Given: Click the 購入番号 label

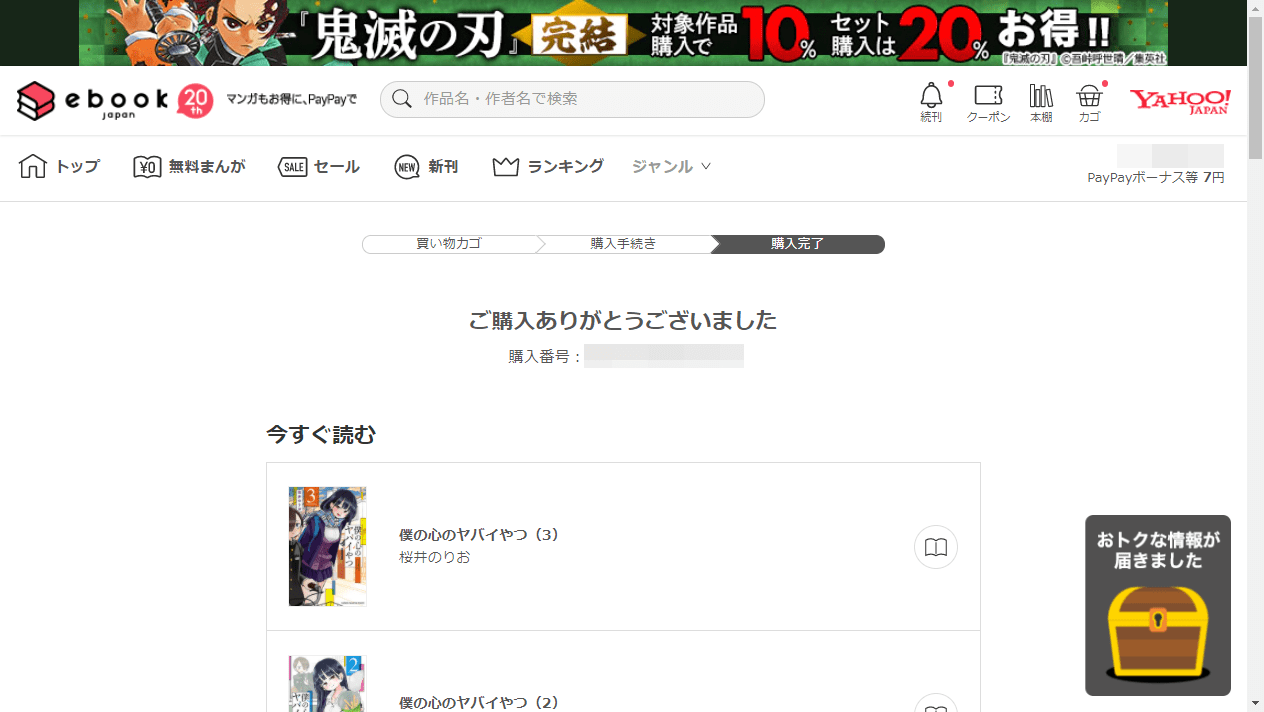Looking at the screenshot, I should coord(545,357).
